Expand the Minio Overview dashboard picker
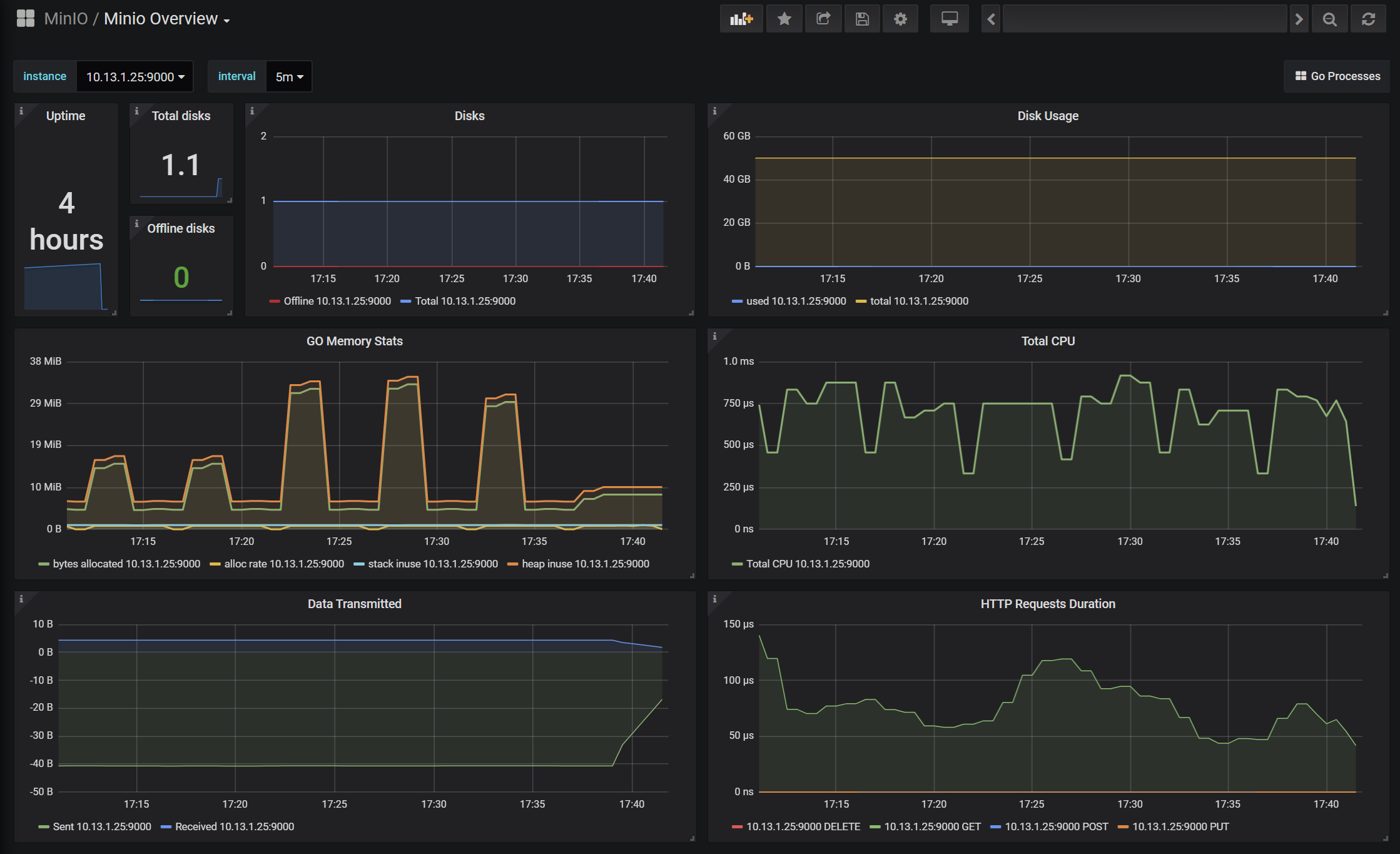1400x854 pixels. coord(166,19)
